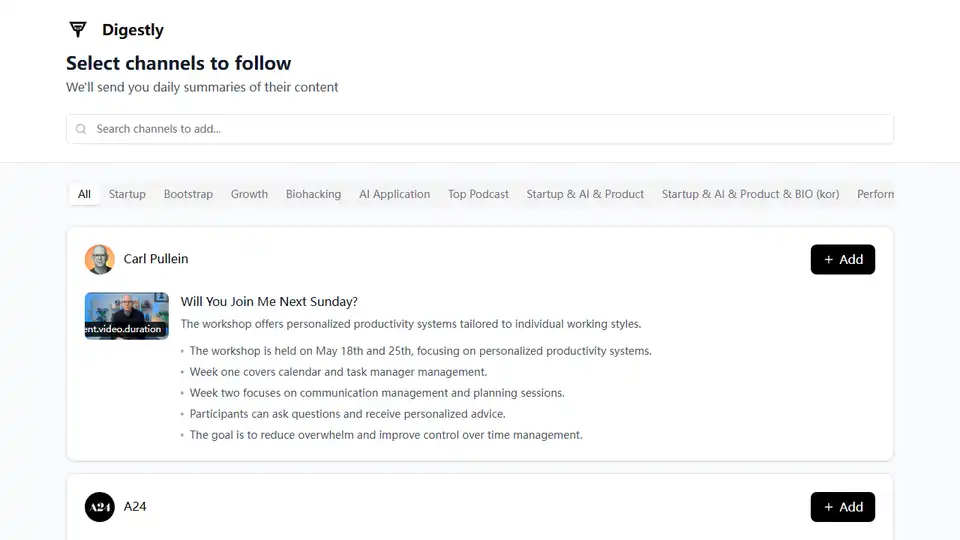This screenshot has width=960, height=540.
Task: Click the May 18th and 25th bullet
Action: (421, 351)
